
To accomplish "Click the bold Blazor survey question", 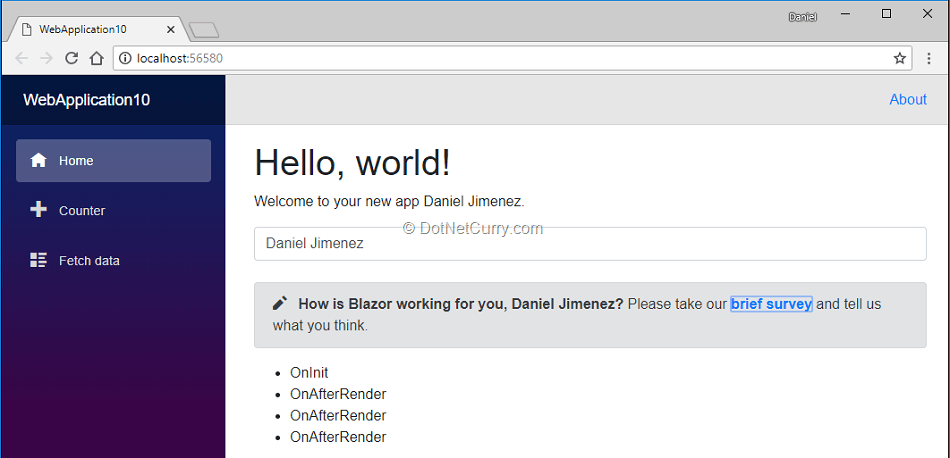I will click(x=460, y=304).
